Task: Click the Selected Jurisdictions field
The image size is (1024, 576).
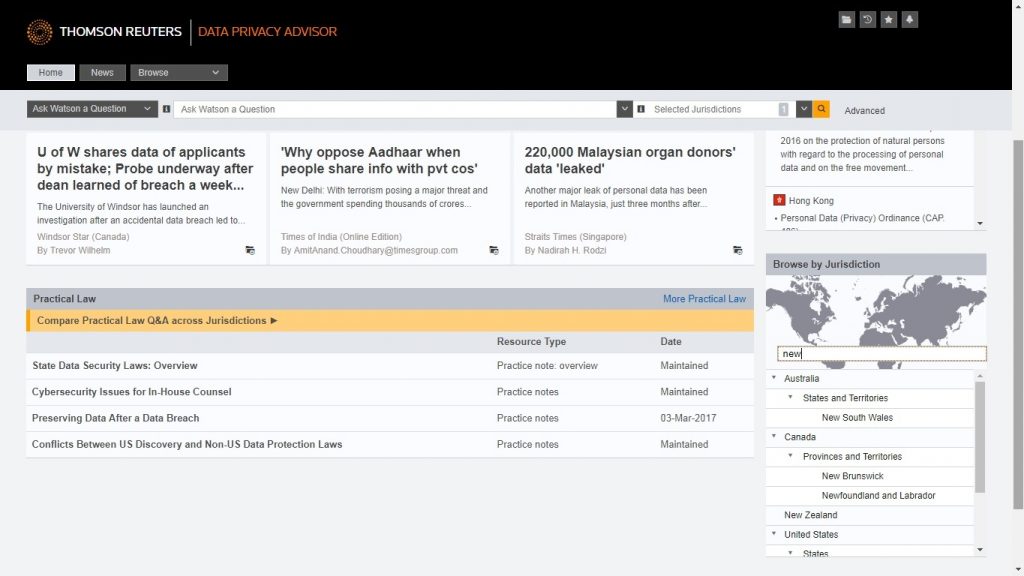Action: coord(714,109)
